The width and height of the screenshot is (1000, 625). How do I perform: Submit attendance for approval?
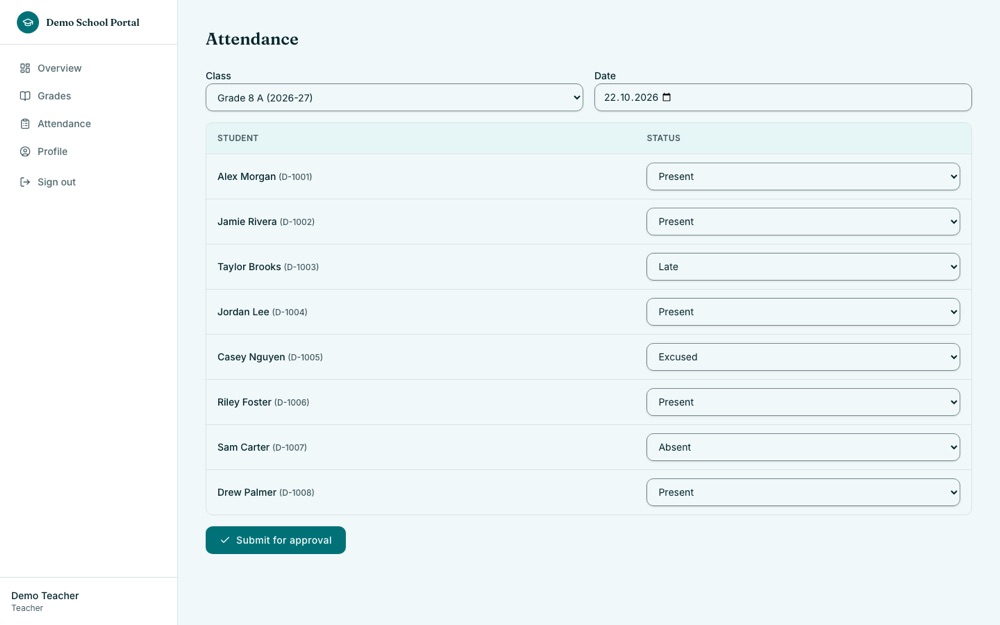276,540
